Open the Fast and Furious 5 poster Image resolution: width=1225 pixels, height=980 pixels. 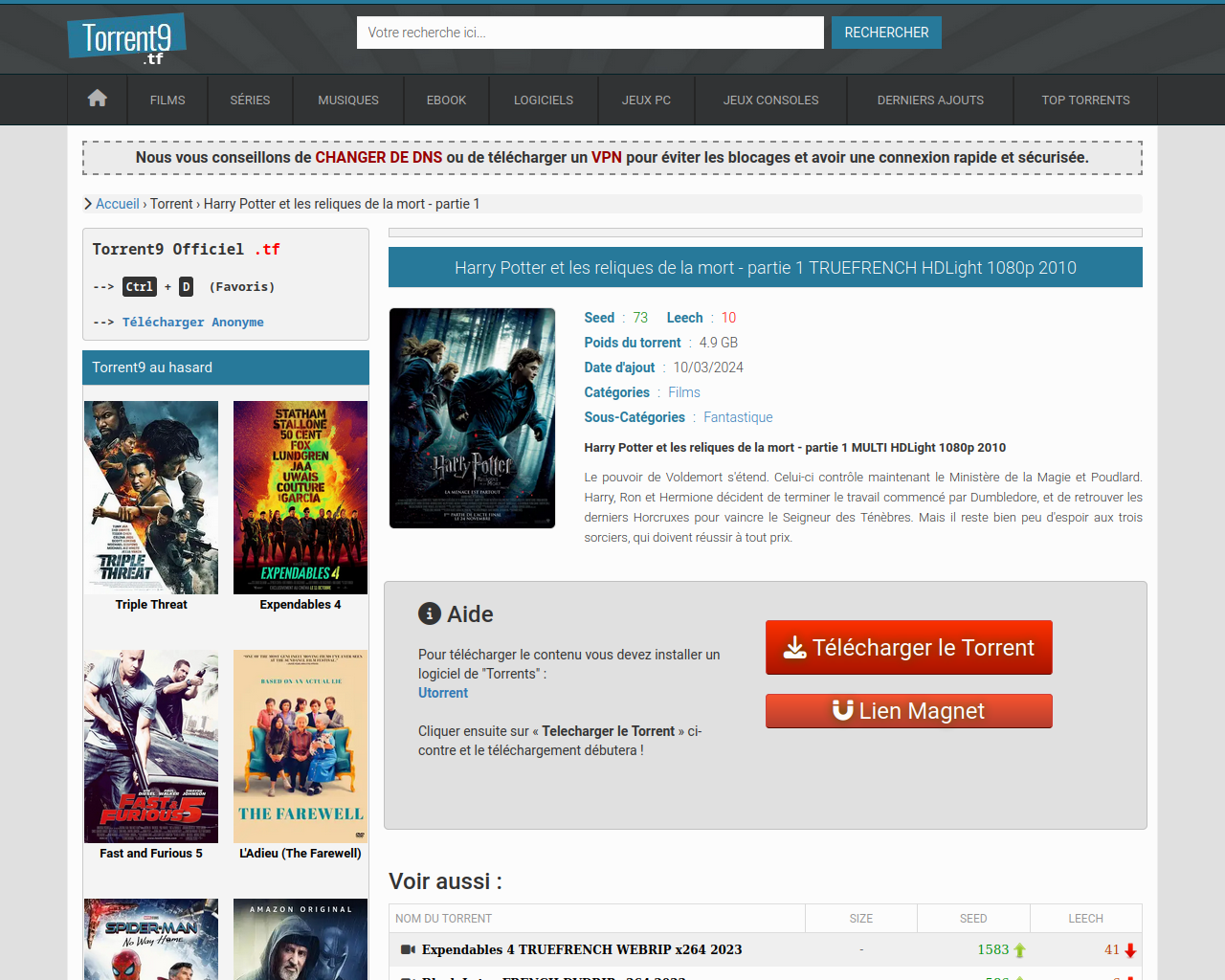tap(151, 746)
